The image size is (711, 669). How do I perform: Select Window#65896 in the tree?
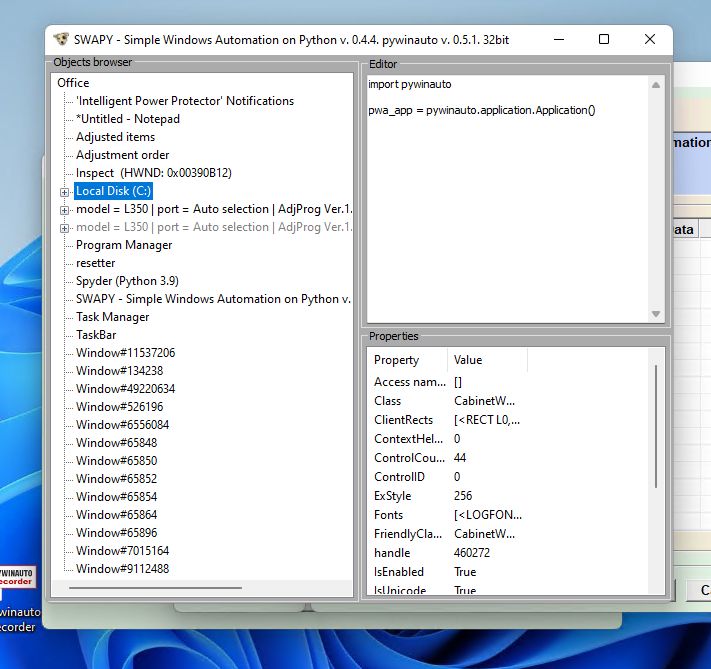point(117,533)
